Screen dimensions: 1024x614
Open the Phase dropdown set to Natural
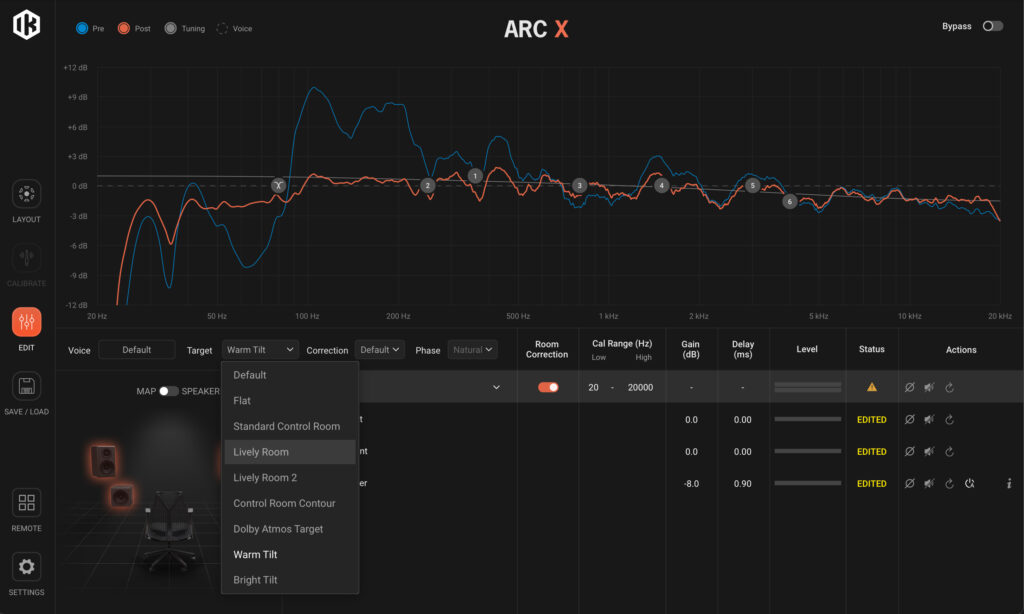pos(472,350)
